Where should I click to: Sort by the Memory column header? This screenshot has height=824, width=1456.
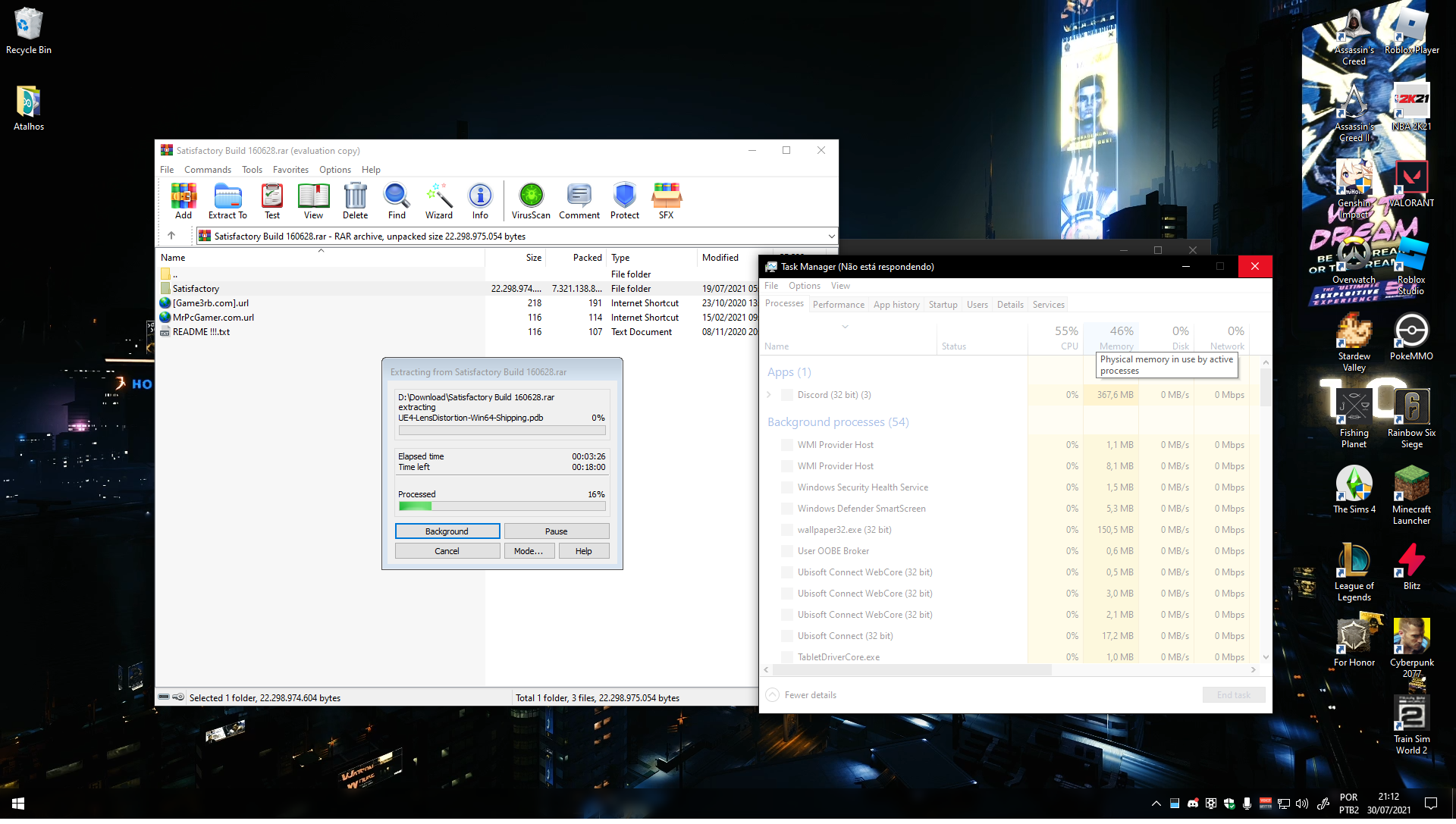[x=1112, y=338]
